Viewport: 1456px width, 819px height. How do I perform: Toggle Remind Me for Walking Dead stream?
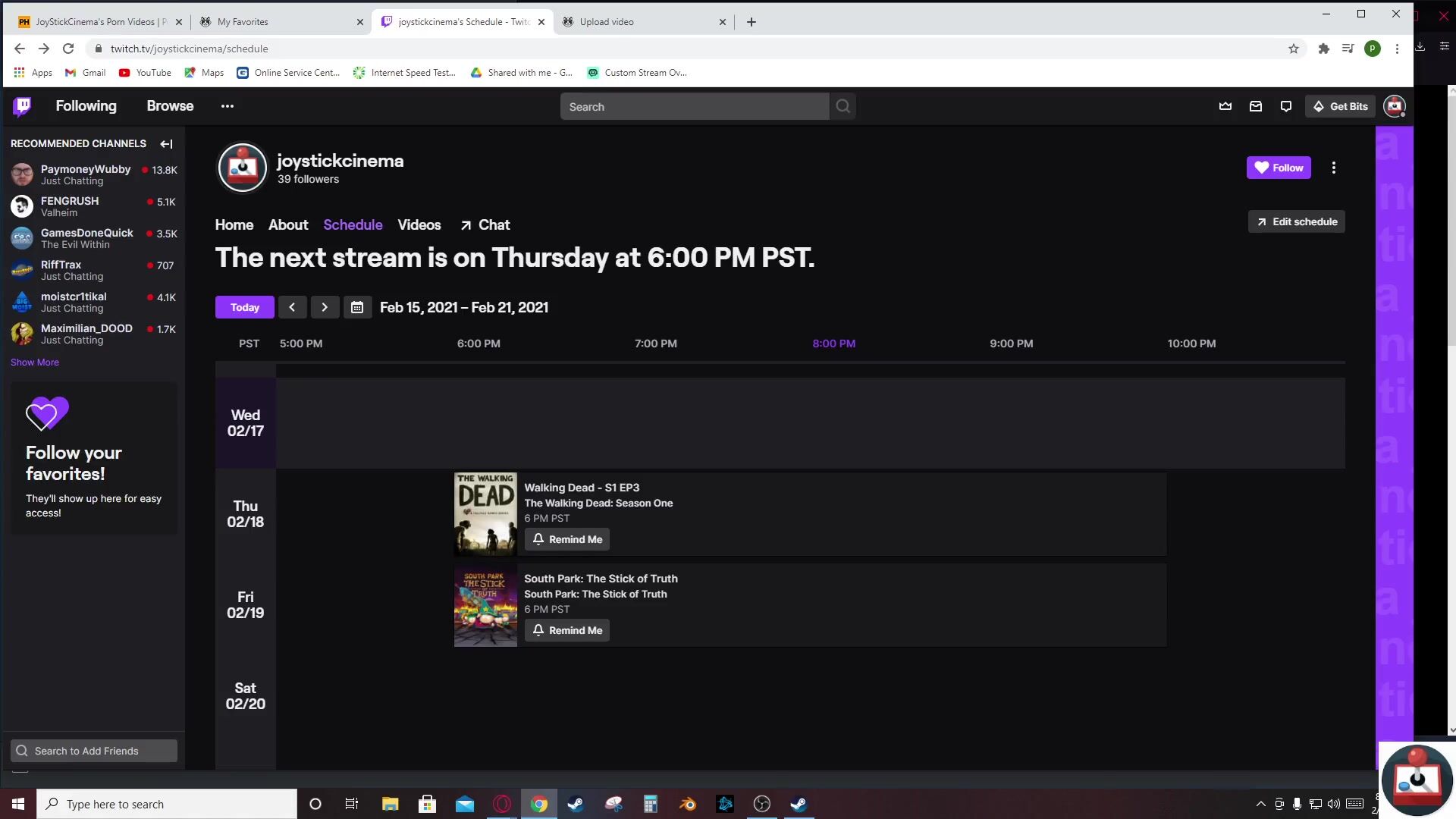pos(566,539)
